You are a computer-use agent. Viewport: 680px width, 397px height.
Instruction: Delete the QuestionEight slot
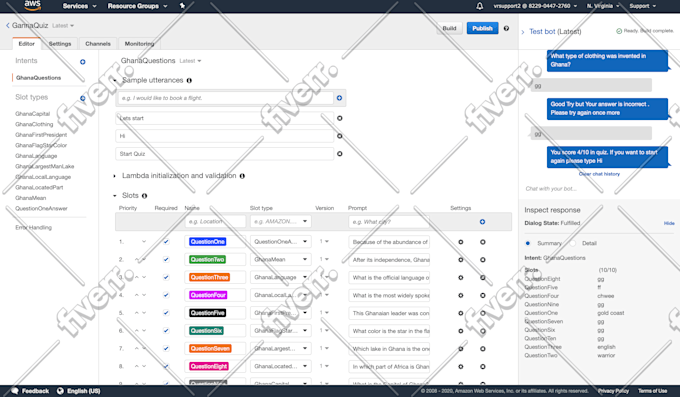pos(482,367)
